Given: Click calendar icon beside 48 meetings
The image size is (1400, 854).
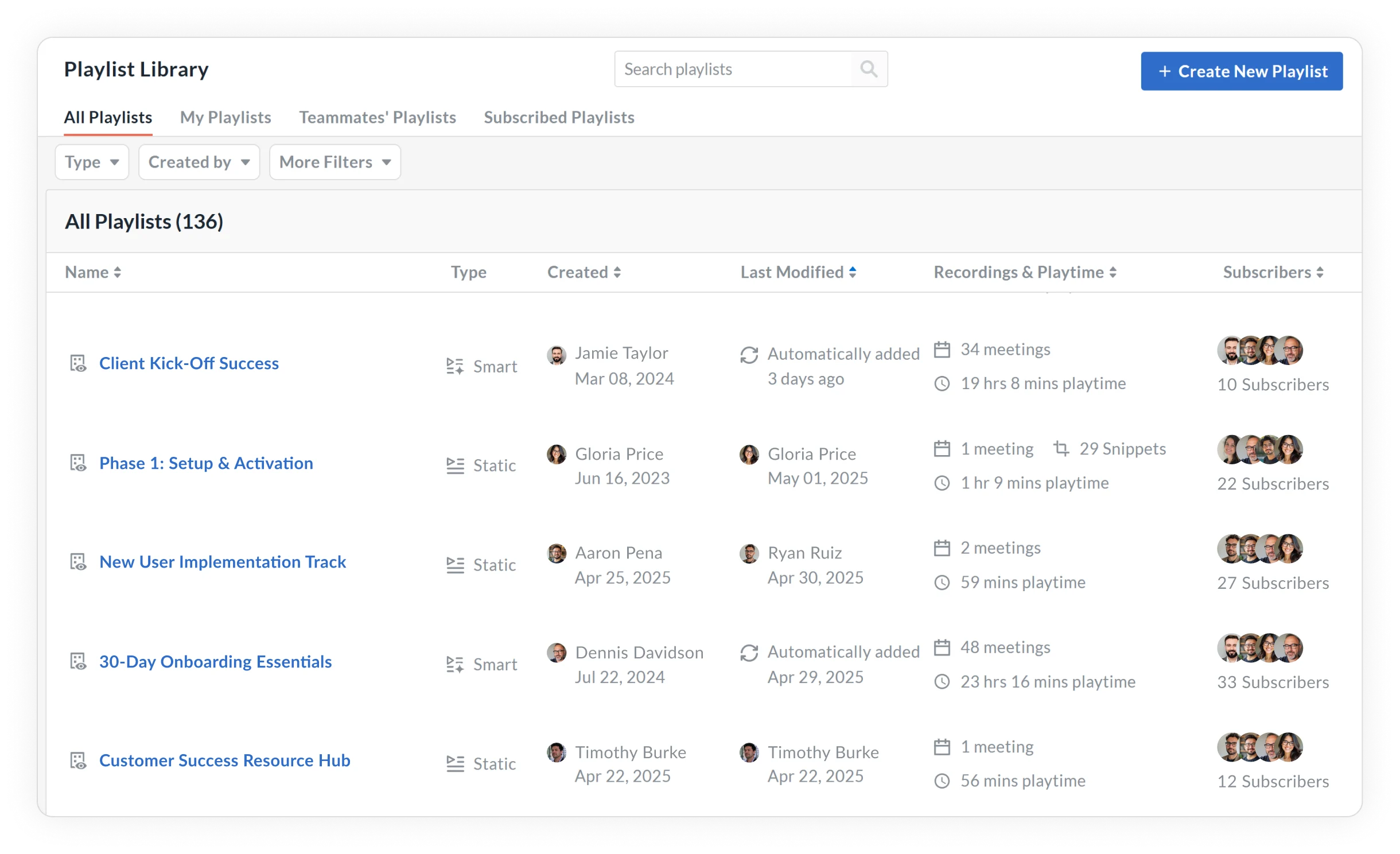Looking at the screenshot, I should pyautogui.click(x=942, y=647).
